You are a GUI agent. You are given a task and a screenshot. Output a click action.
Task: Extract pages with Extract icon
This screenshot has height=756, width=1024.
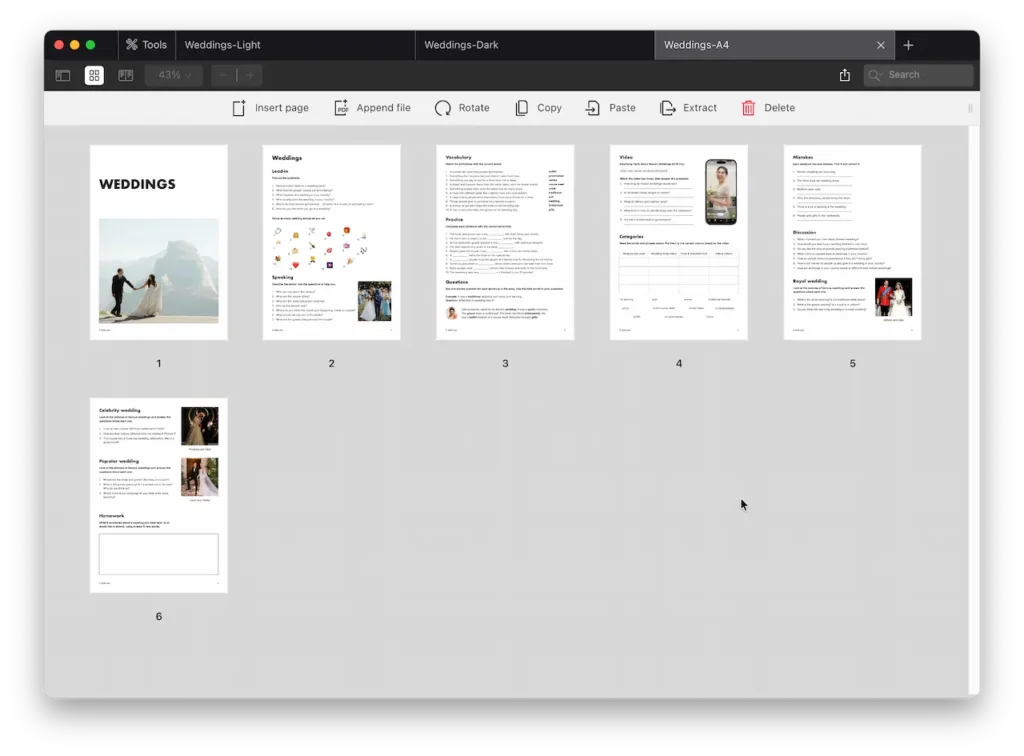(x=668, y=108)
